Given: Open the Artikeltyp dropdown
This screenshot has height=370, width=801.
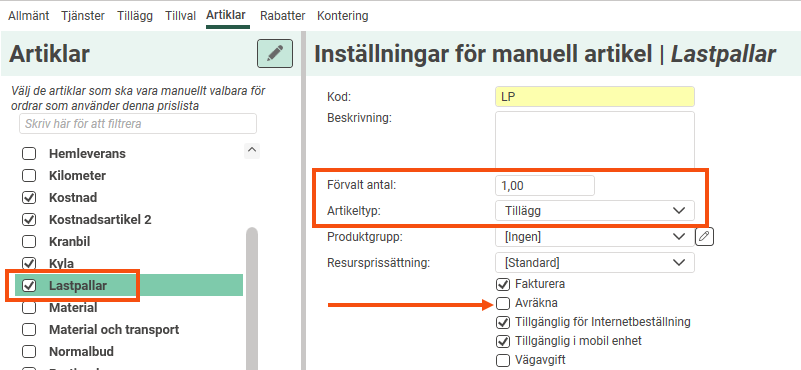Looking at the screenshot, I should click(x=595, y=211).
